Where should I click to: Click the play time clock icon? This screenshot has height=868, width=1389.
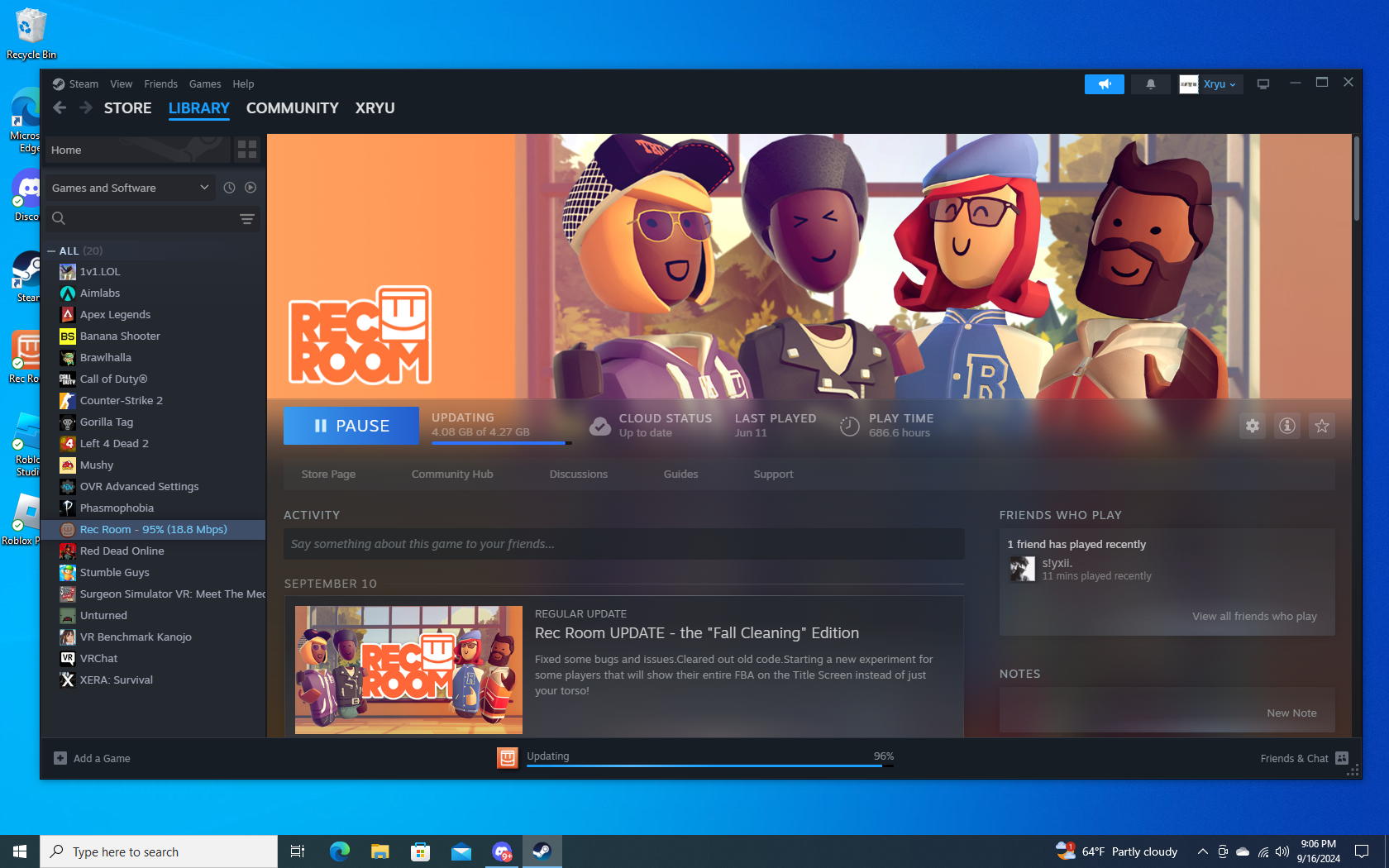tap(849, 426)
